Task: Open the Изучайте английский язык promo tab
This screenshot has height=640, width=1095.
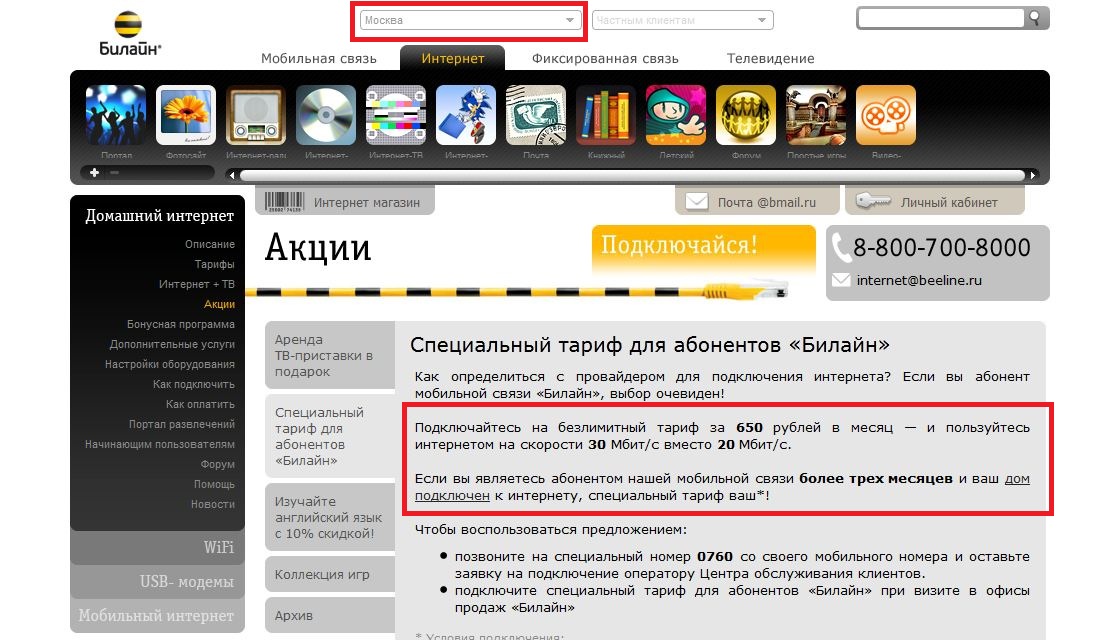Action: [330, 517]
